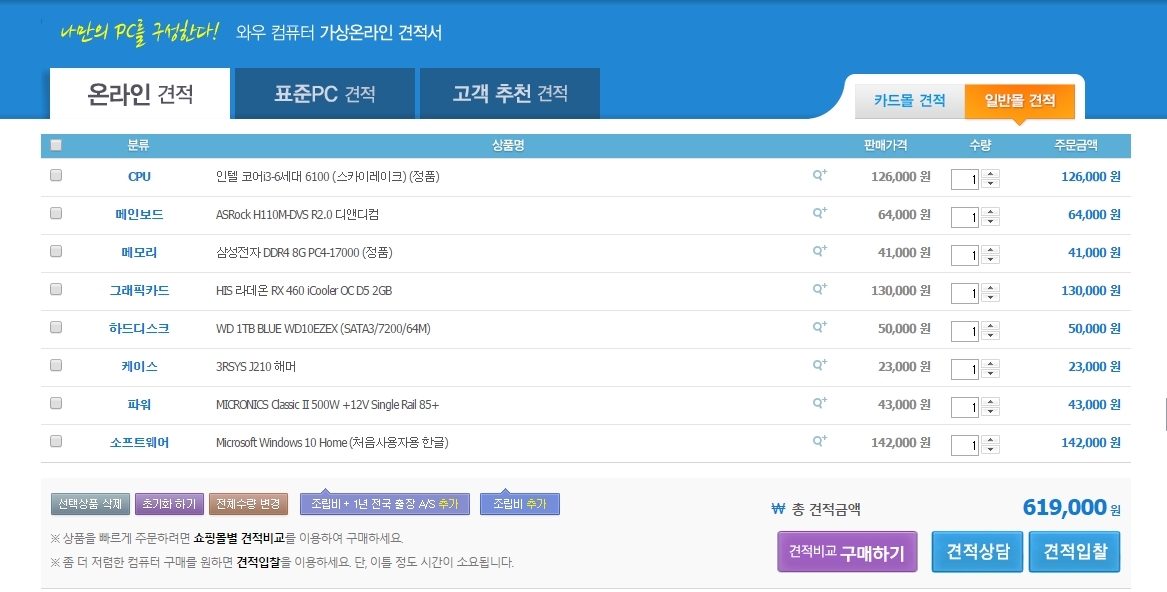Select the 그래픽카드 row checkbox

[x=56, y=289]
